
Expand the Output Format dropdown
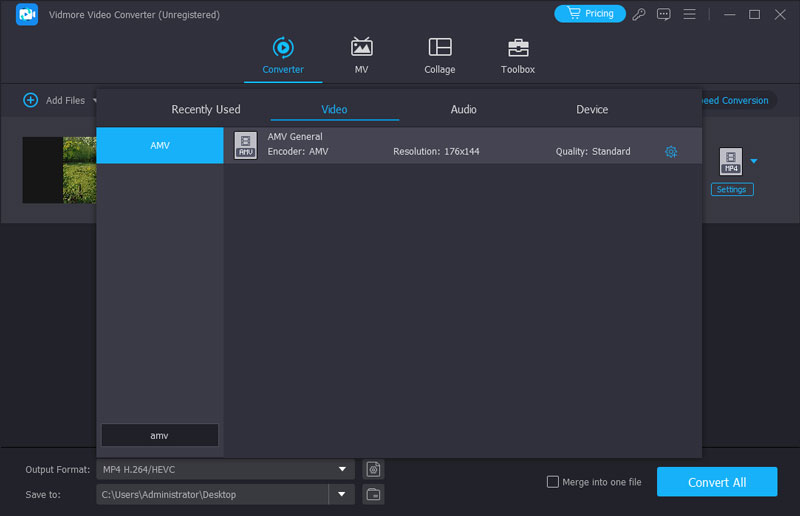click(x=343, y=469)
